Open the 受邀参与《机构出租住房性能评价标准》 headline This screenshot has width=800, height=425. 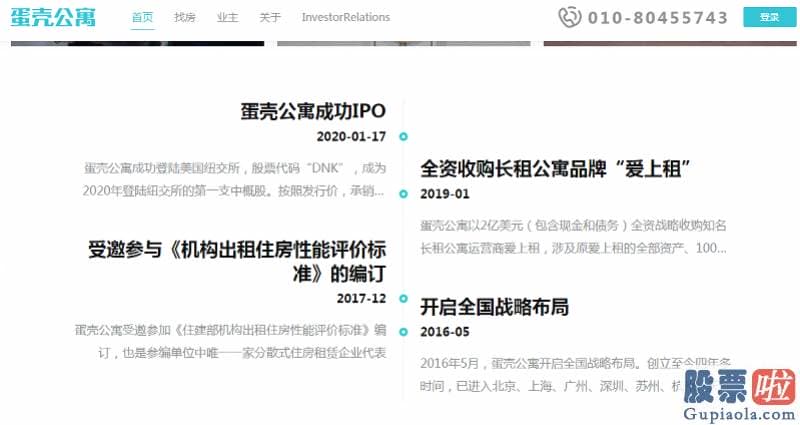pyautogui.click(x=237, y=262)
